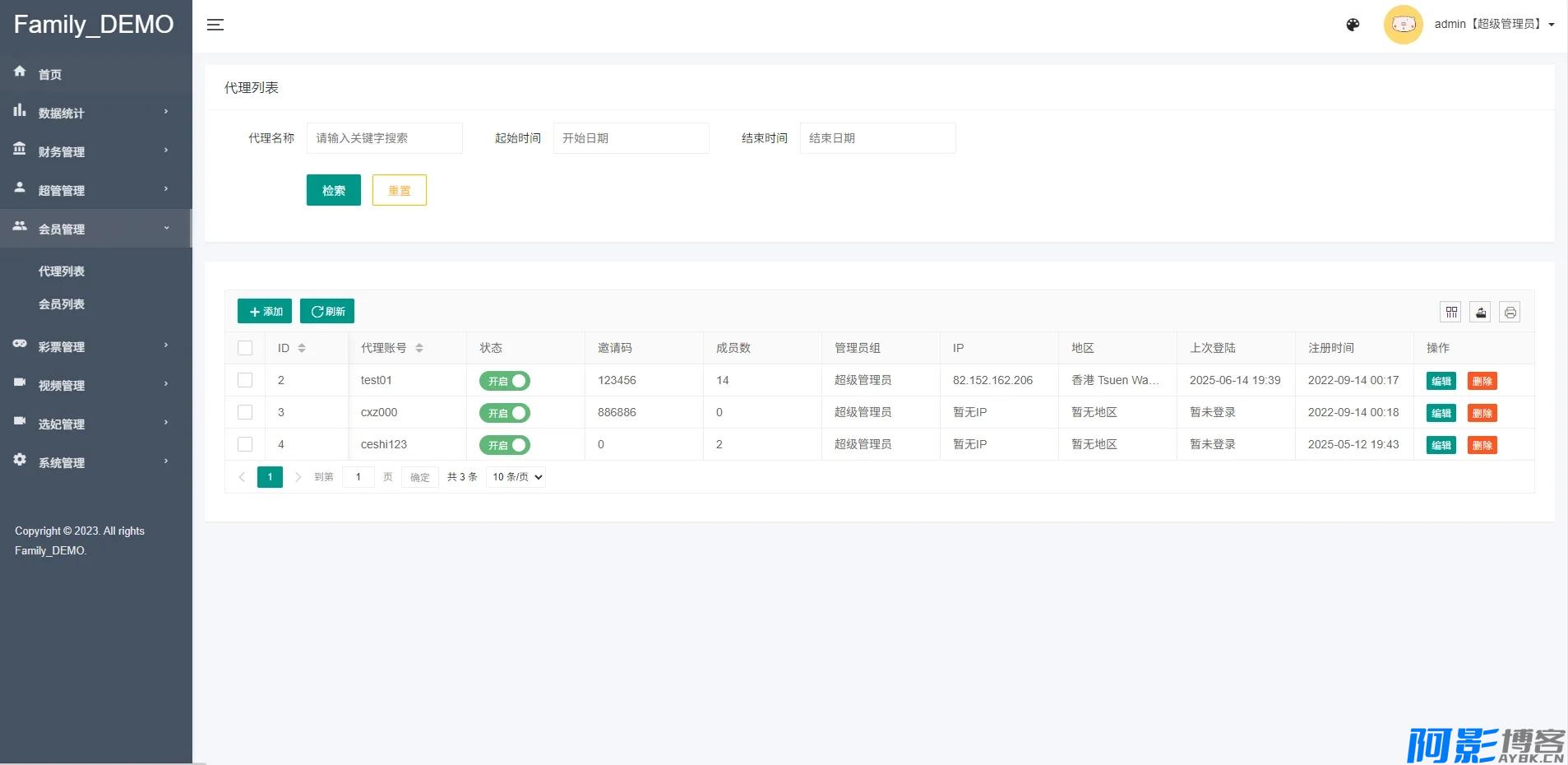Screen dimensions: 1568x765
Task: Click the admin avatar image
Action: (x=1403, y=25)
